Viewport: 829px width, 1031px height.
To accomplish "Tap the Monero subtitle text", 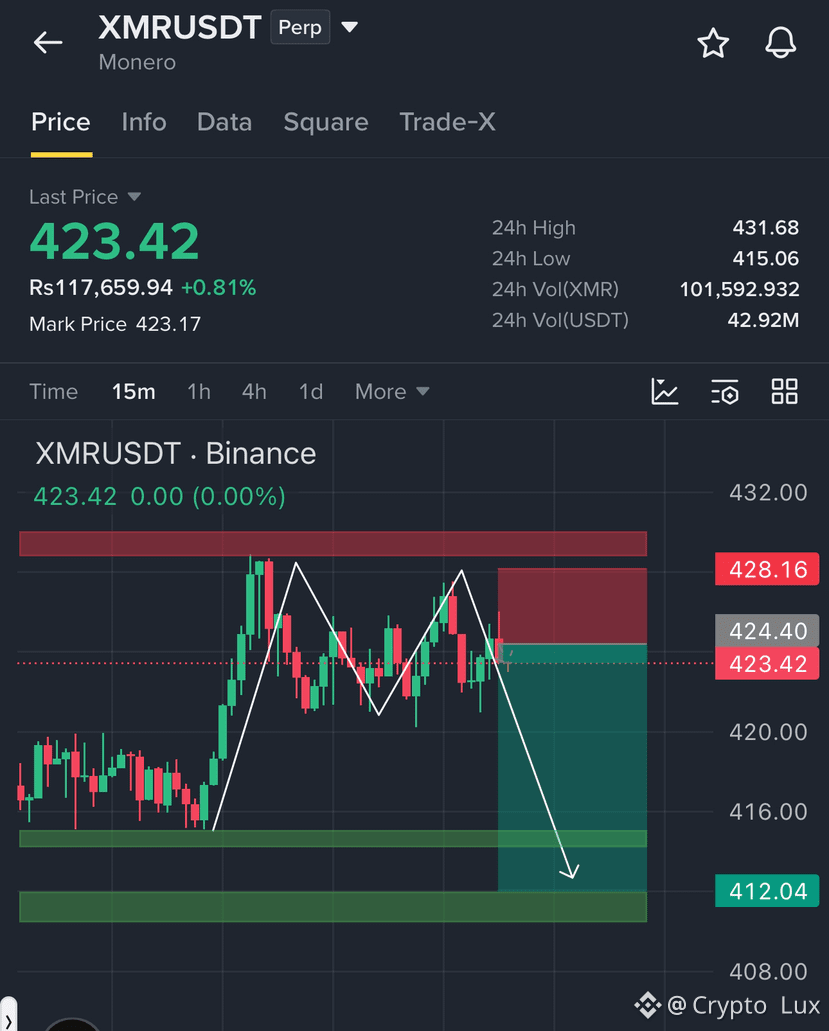I will pos(137,62).
